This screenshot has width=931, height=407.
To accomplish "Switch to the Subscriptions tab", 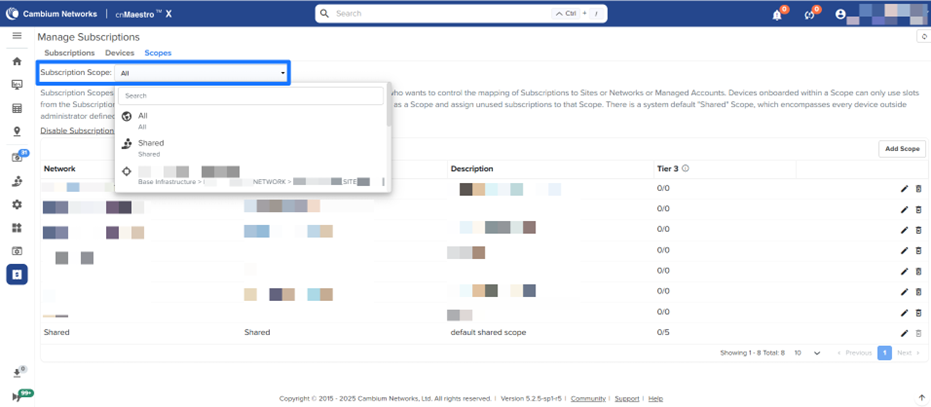I will coord(69,52).
